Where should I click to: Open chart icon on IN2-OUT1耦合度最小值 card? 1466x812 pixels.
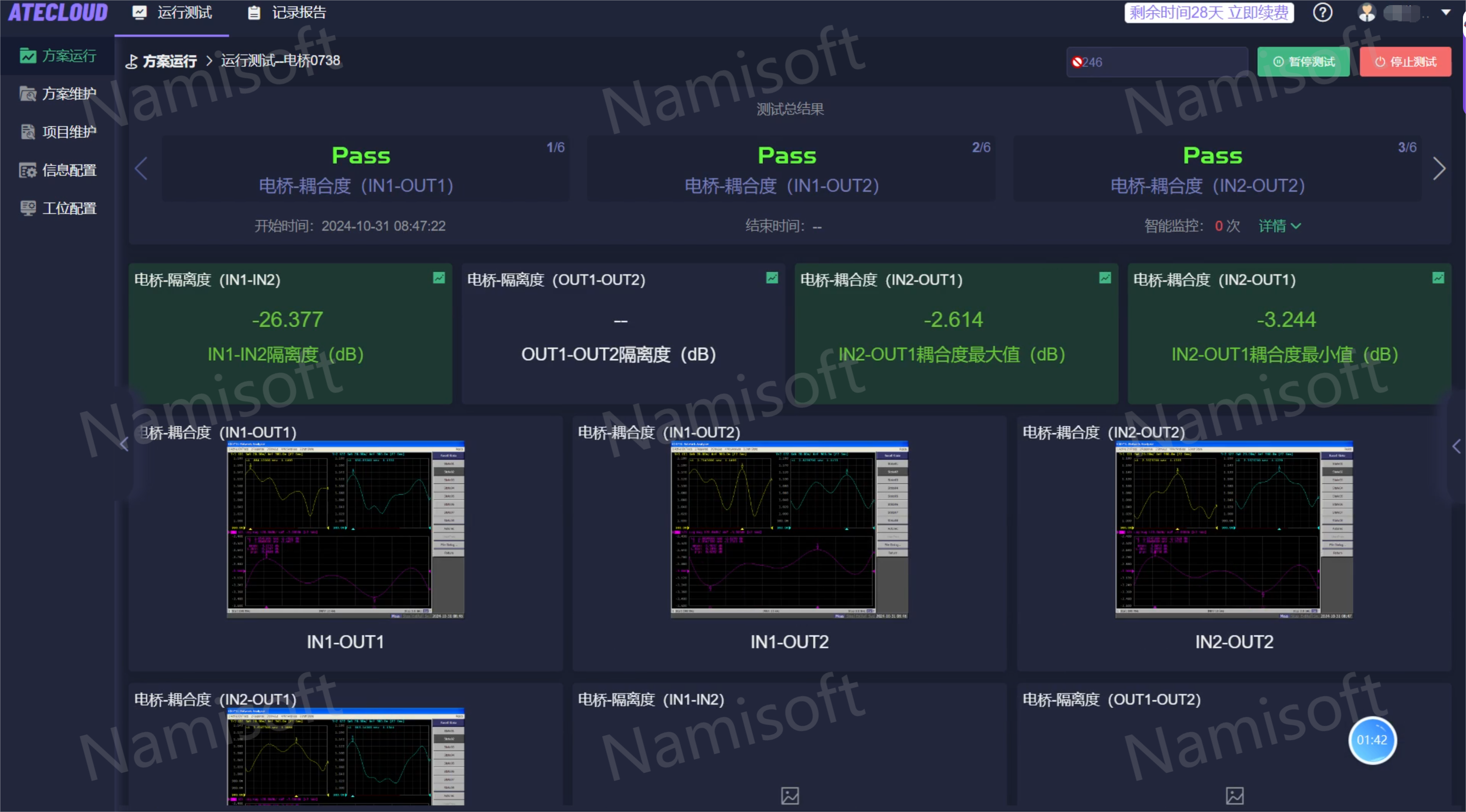click(1437, 277)
